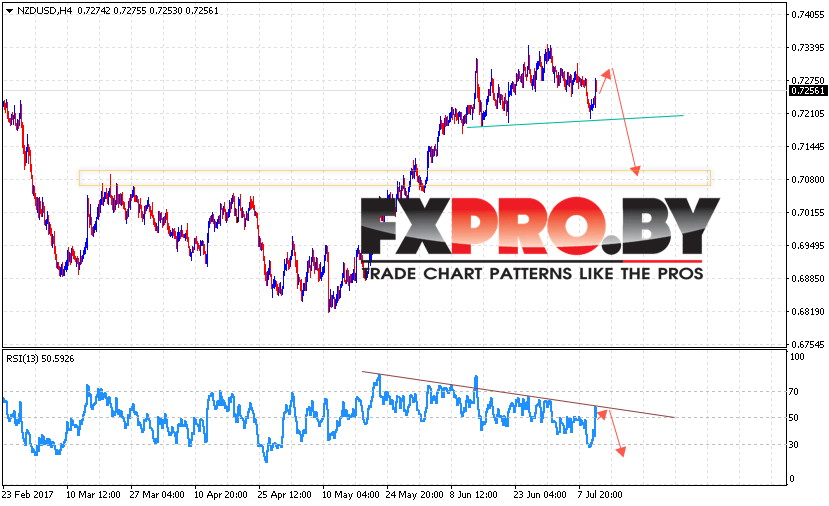Select the NZDUSD,H4 chart title text
This screenshot has height=506, width=829.
pyautogui.click(x=44, y=11)
